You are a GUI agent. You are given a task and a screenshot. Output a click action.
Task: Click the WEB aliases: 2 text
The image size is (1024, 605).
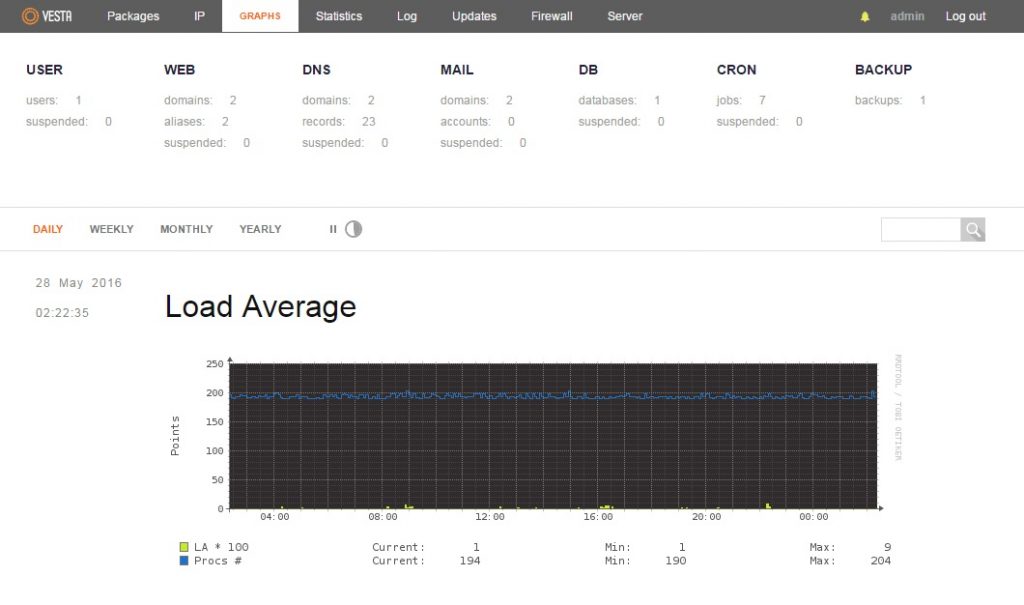point(196,122)
